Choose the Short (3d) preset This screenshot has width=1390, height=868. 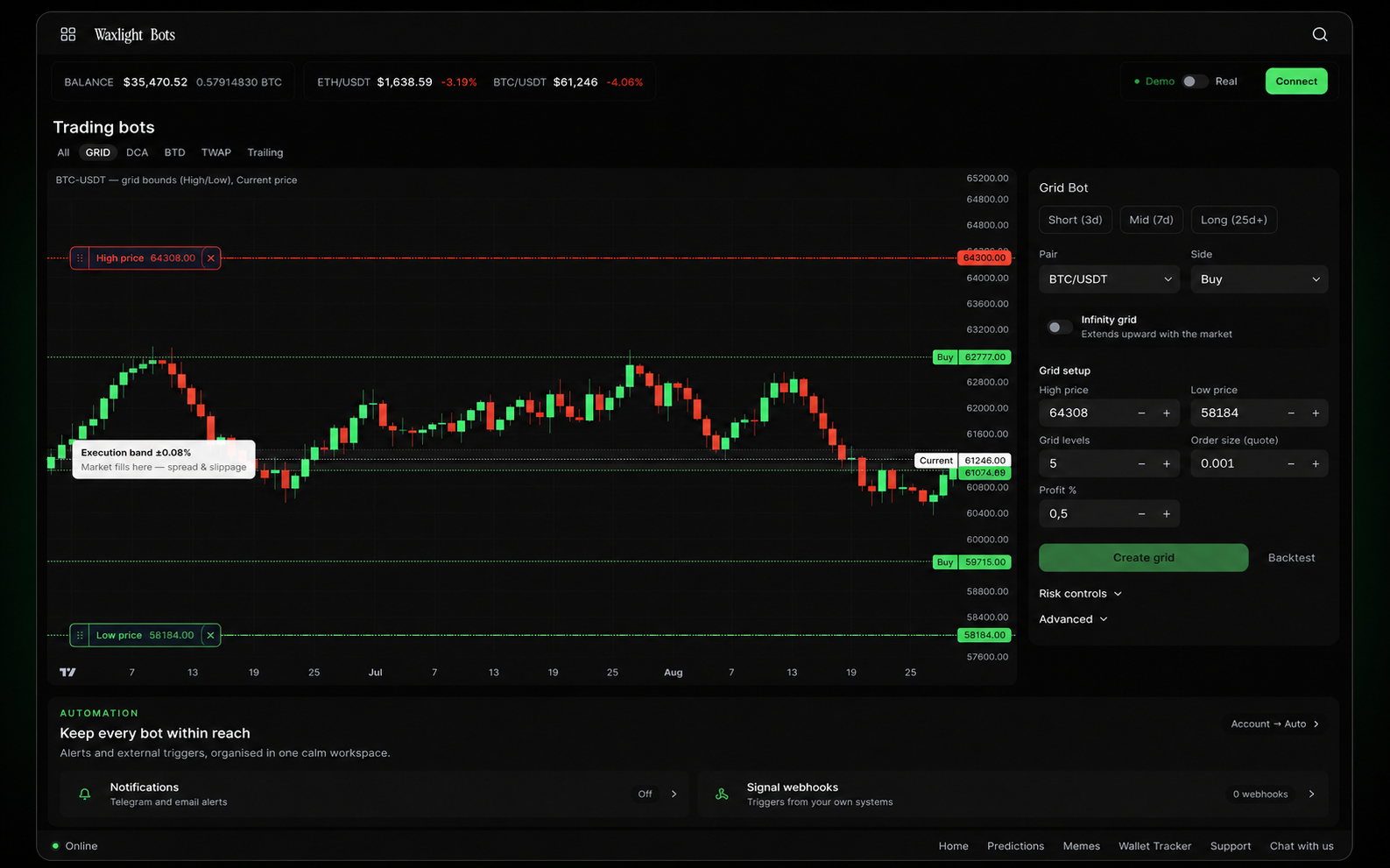[1075, 220]
